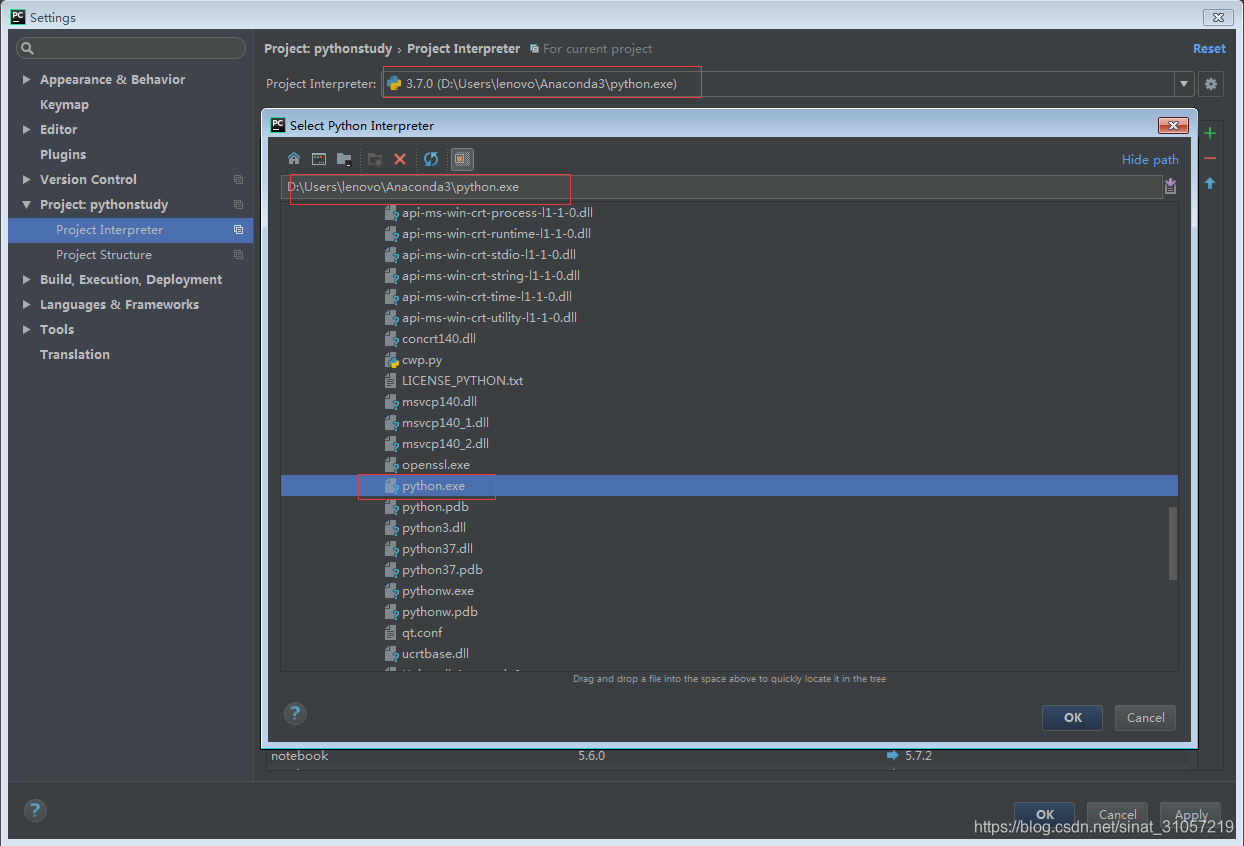Select Project Interpreter in sidebar
Image resolution: width=1244 pixels, height=846 pixels.
tap(130, 230)
